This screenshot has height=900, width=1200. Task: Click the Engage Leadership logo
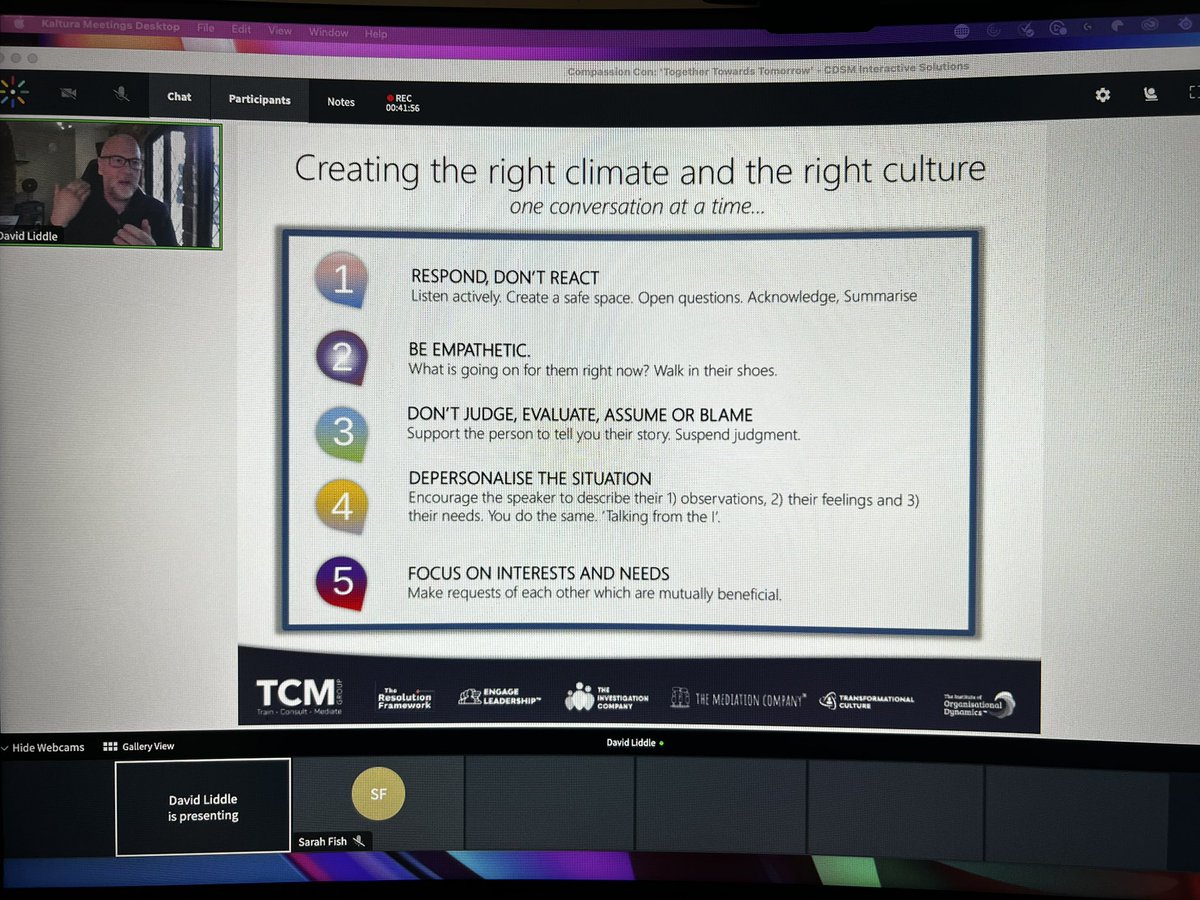pyautogui.click(x=499, y=697)
